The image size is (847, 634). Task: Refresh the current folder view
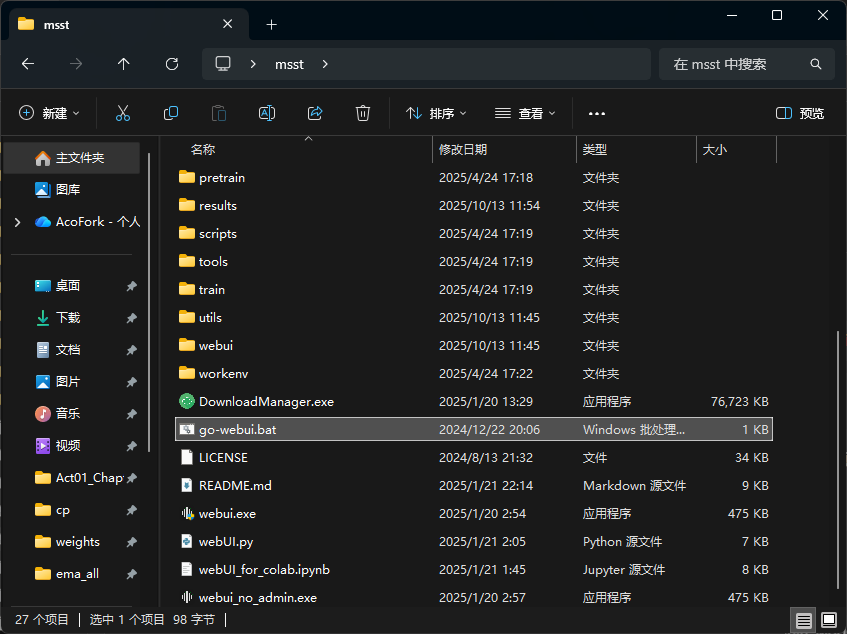pyautogui.click(x=171, y=64)
